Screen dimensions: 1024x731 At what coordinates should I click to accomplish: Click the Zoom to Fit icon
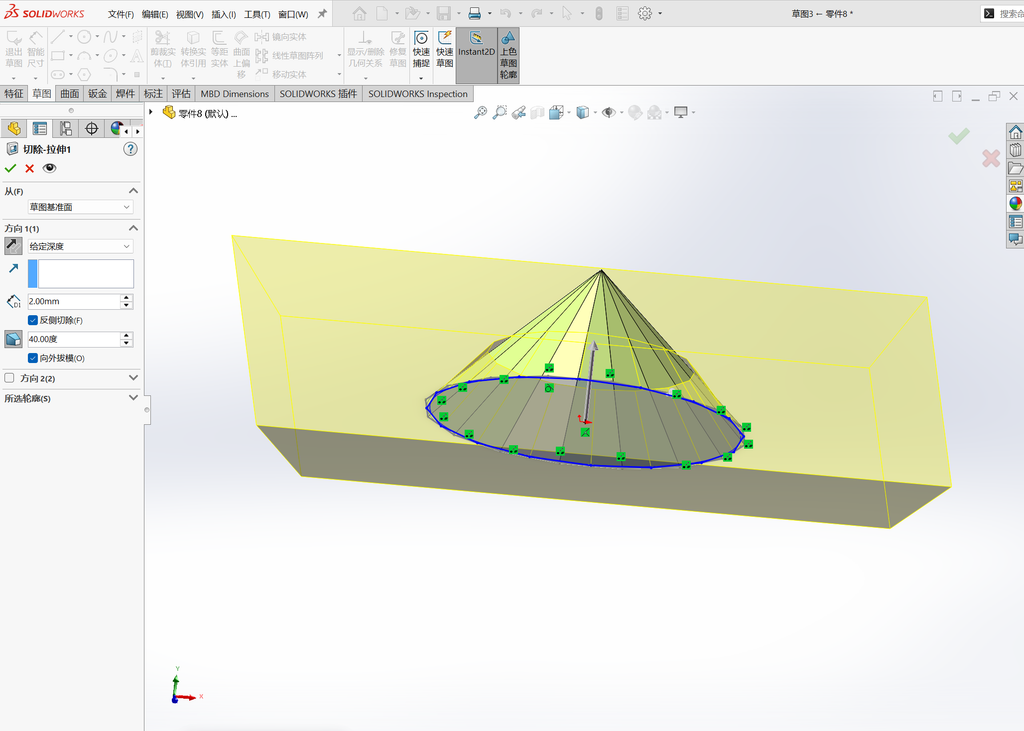pyautogui.click(x=480, y=112)
